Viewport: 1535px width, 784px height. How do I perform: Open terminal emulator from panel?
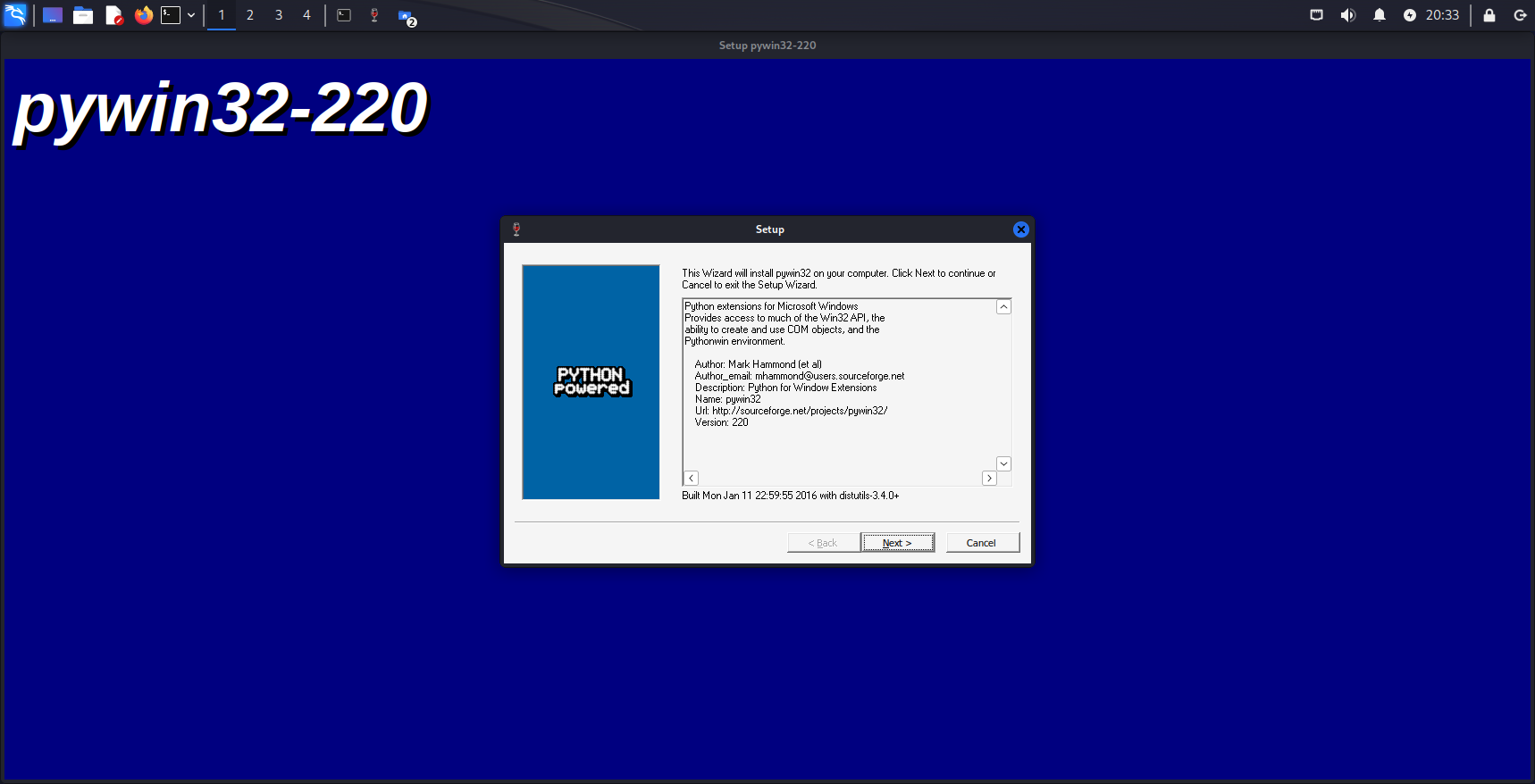pos(171,15)
